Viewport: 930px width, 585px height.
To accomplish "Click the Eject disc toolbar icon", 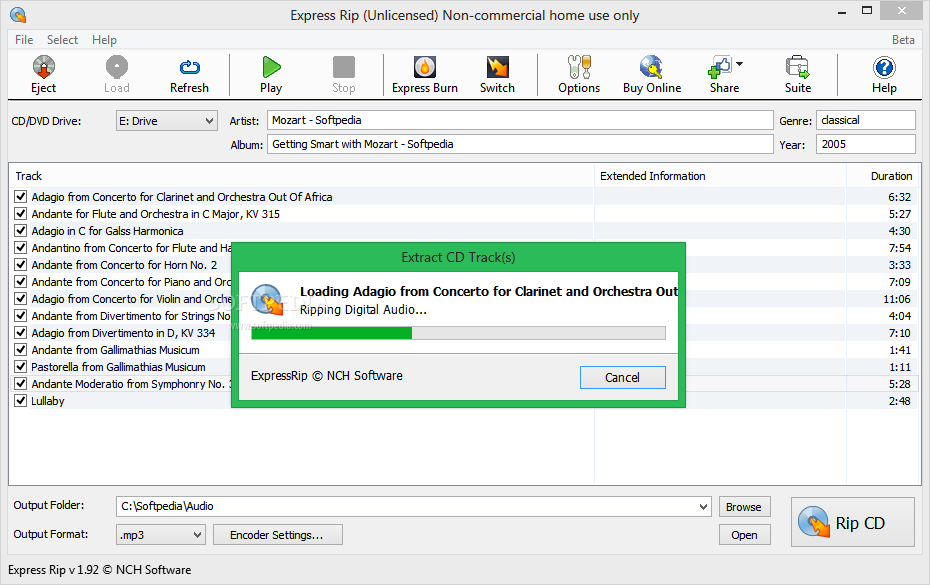I will 43,67.
